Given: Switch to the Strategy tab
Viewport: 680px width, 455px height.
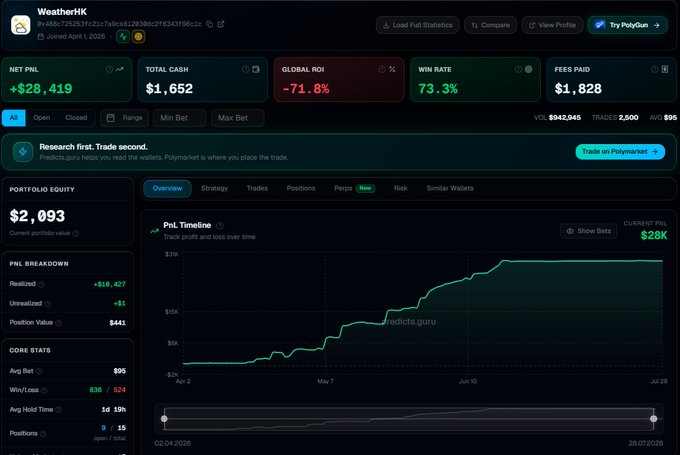Looking at the screenshot, I should tap(214, 189).
